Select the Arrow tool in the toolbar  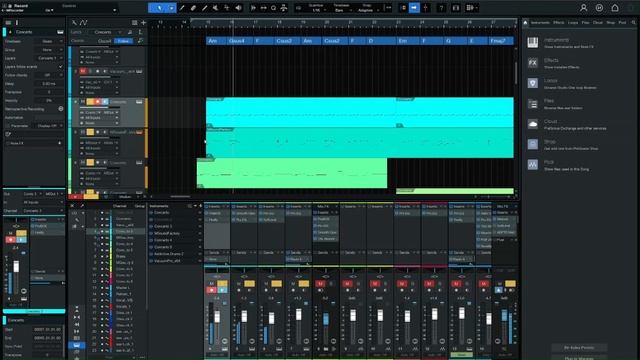point(159,8)
